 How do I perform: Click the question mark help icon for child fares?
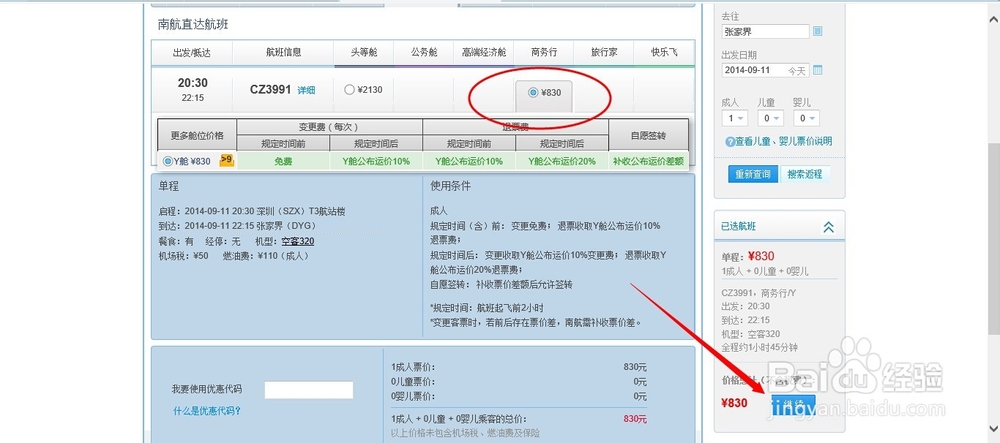[x=730, y=142]
